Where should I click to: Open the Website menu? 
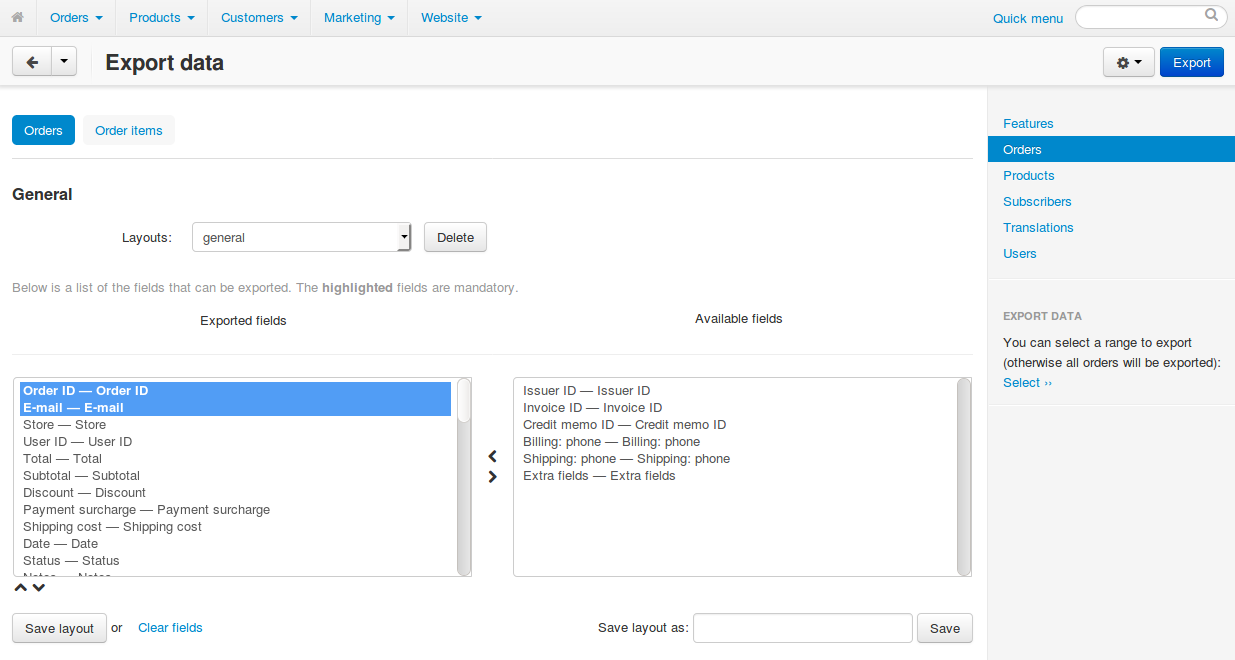tap(451, 18)
